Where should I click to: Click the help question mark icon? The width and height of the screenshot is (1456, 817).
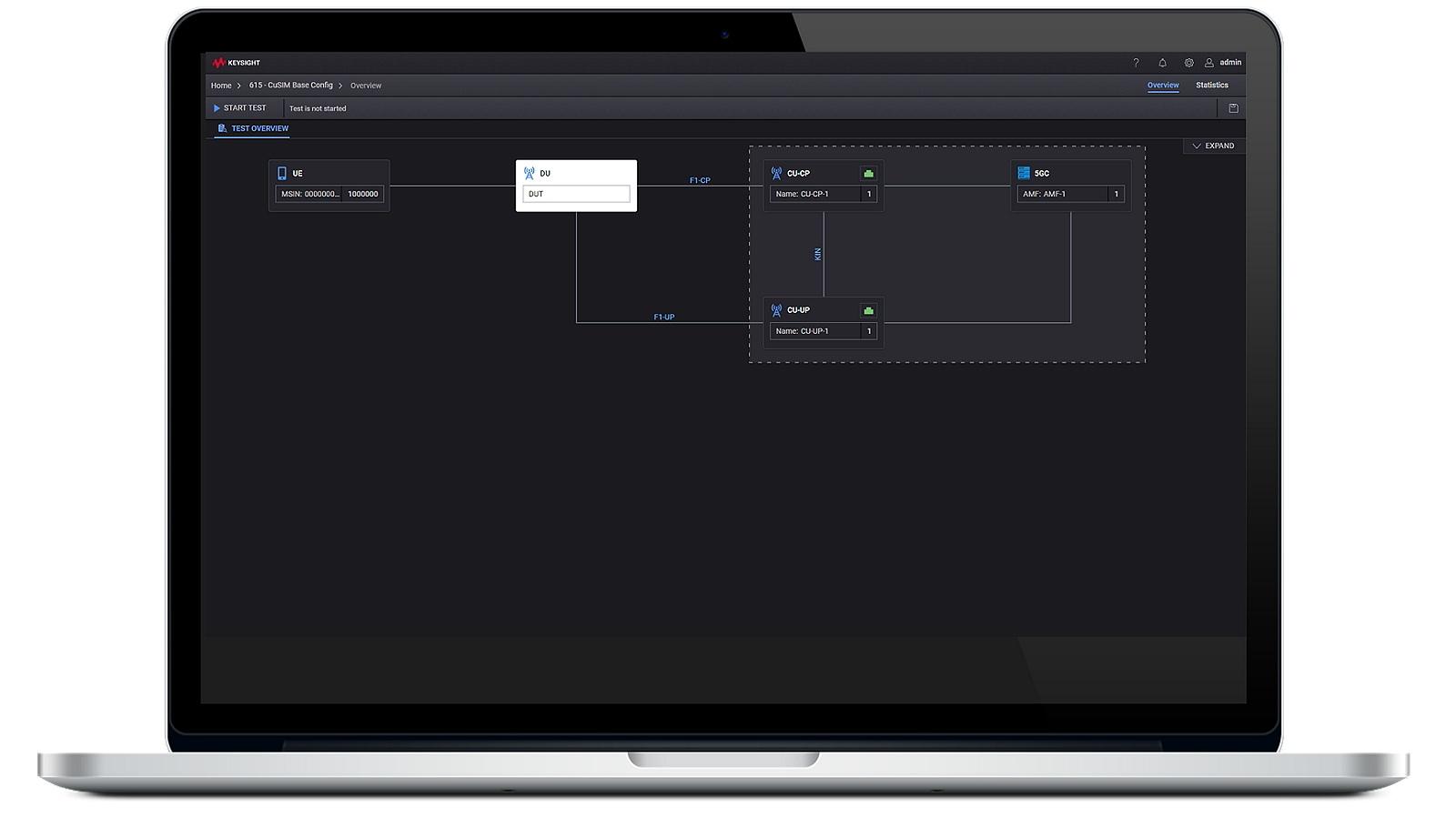coord(1136,63)
